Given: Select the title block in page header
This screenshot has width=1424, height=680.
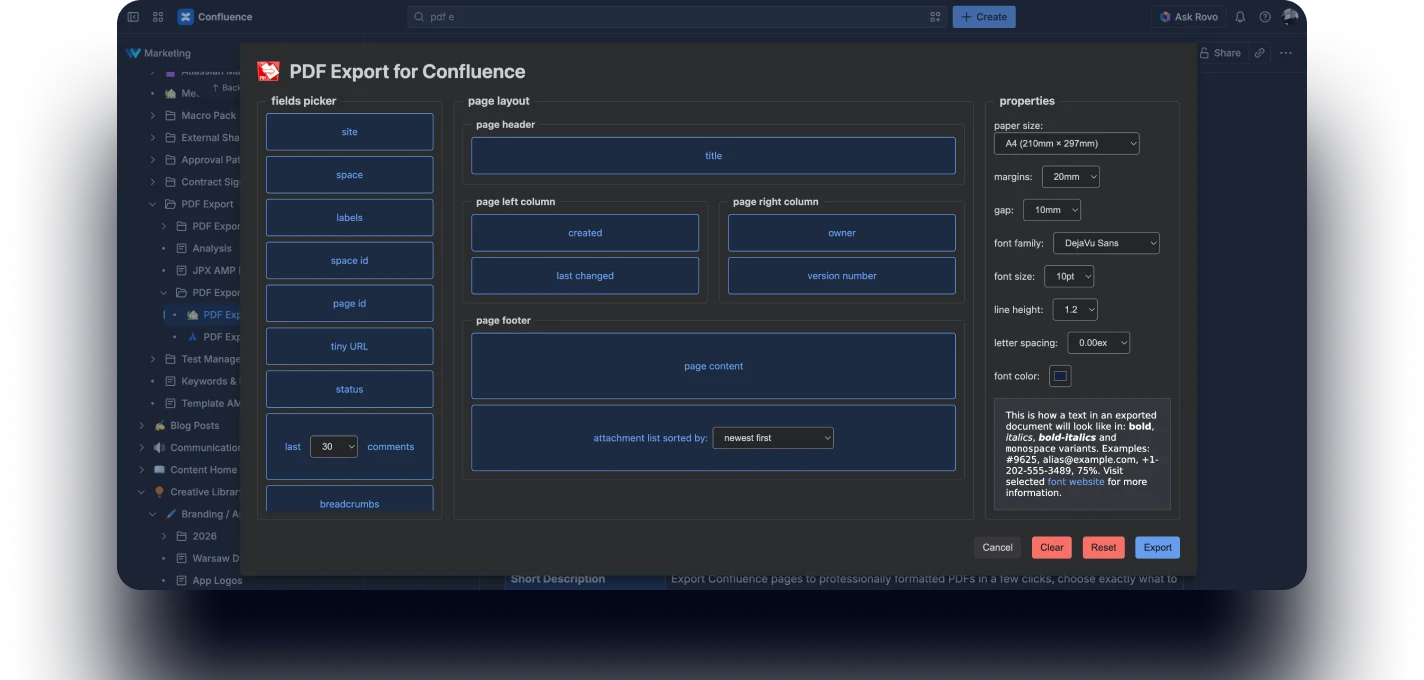Looking at the screenshot, I should coord(713,156).
